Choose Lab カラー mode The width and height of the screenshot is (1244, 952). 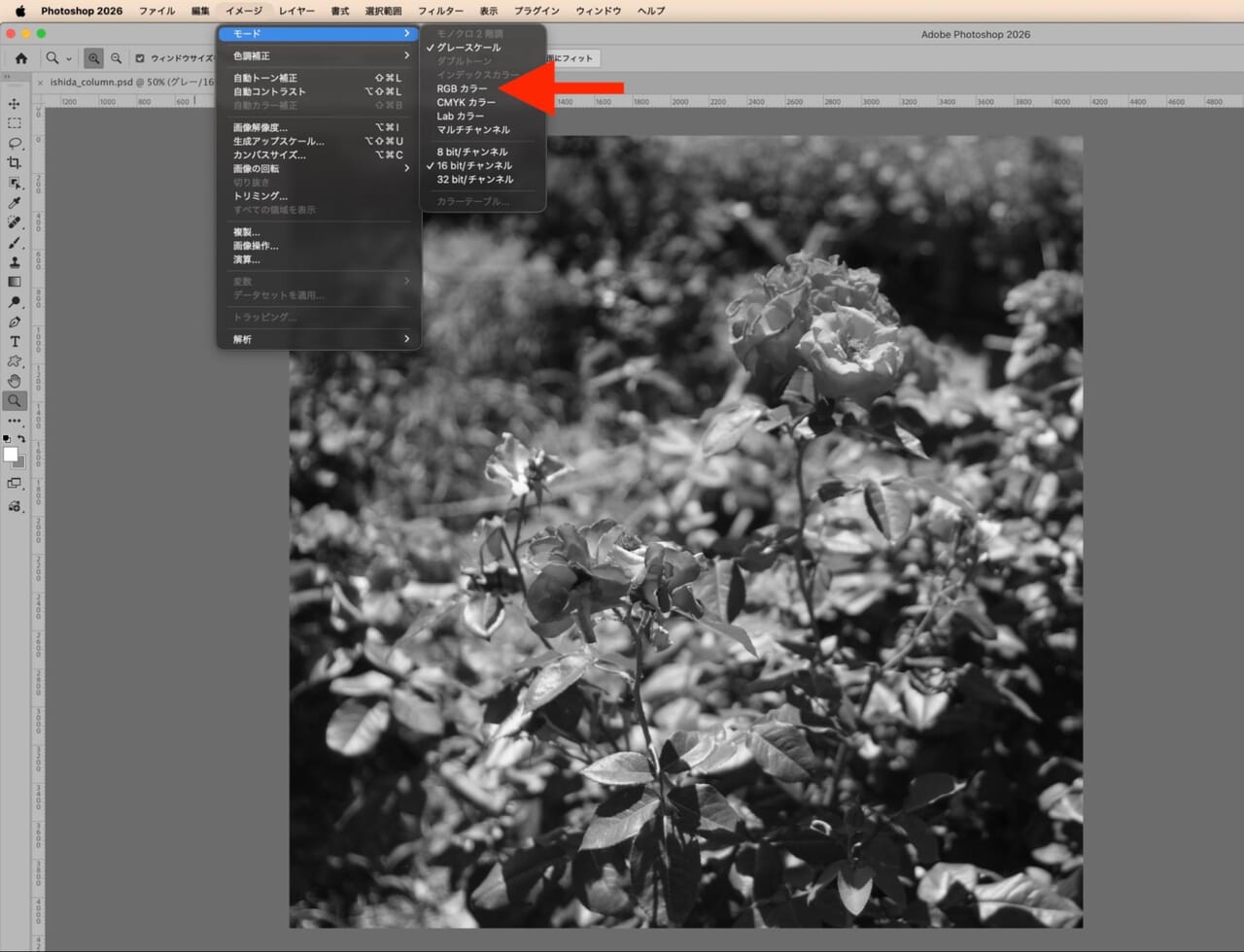[x=460, y=116]
